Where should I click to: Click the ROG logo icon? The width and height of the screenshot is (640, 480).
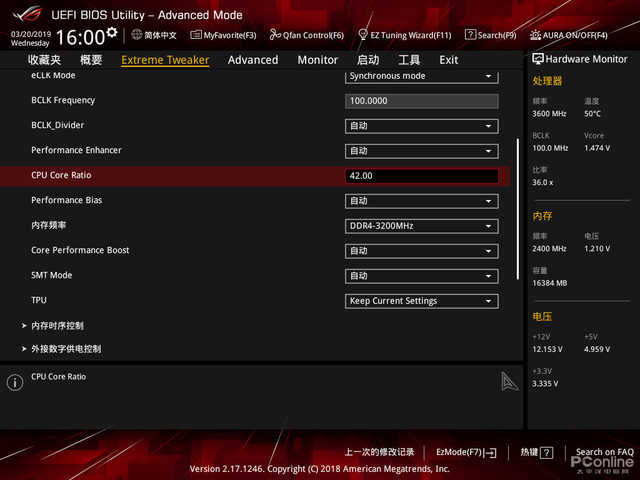click(x=27, y=14)
